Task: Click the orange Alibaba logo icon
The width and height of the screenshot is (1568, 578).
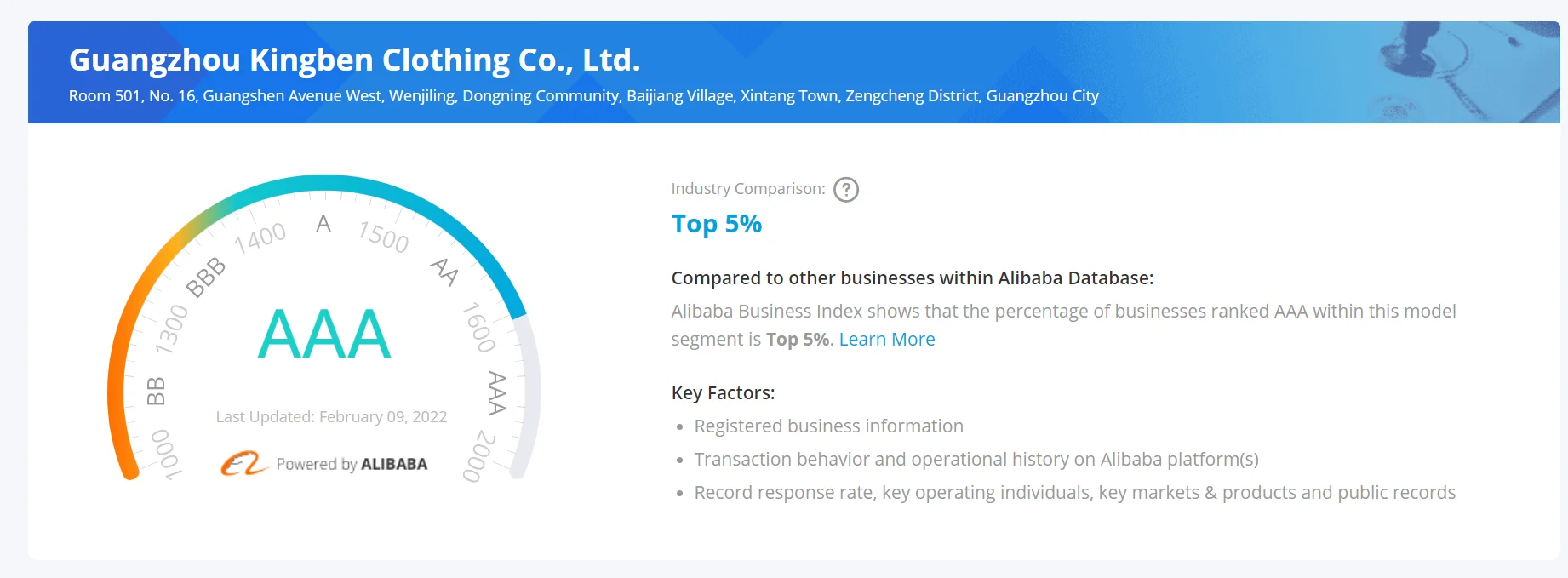Action: (243, 463)
